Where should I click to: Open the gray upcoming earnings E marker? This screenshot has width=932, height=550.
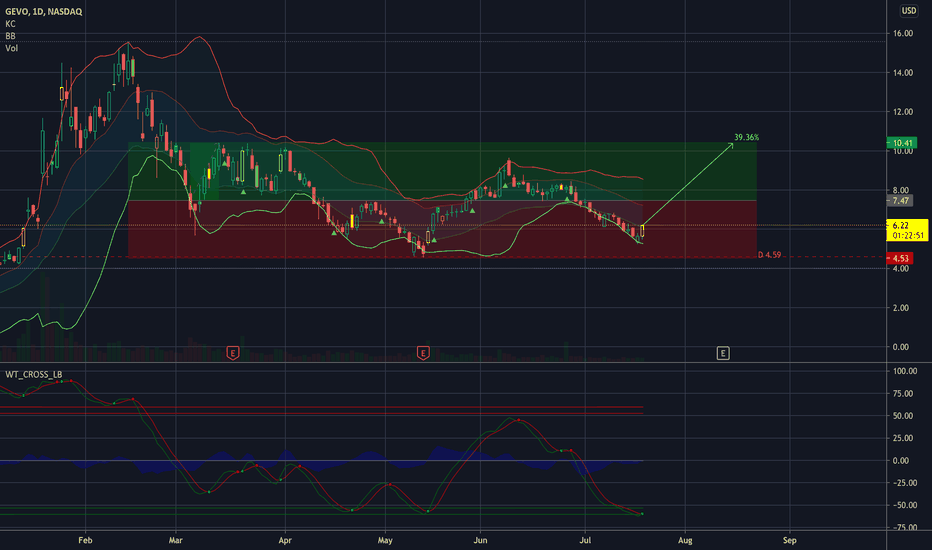[723, 353]
